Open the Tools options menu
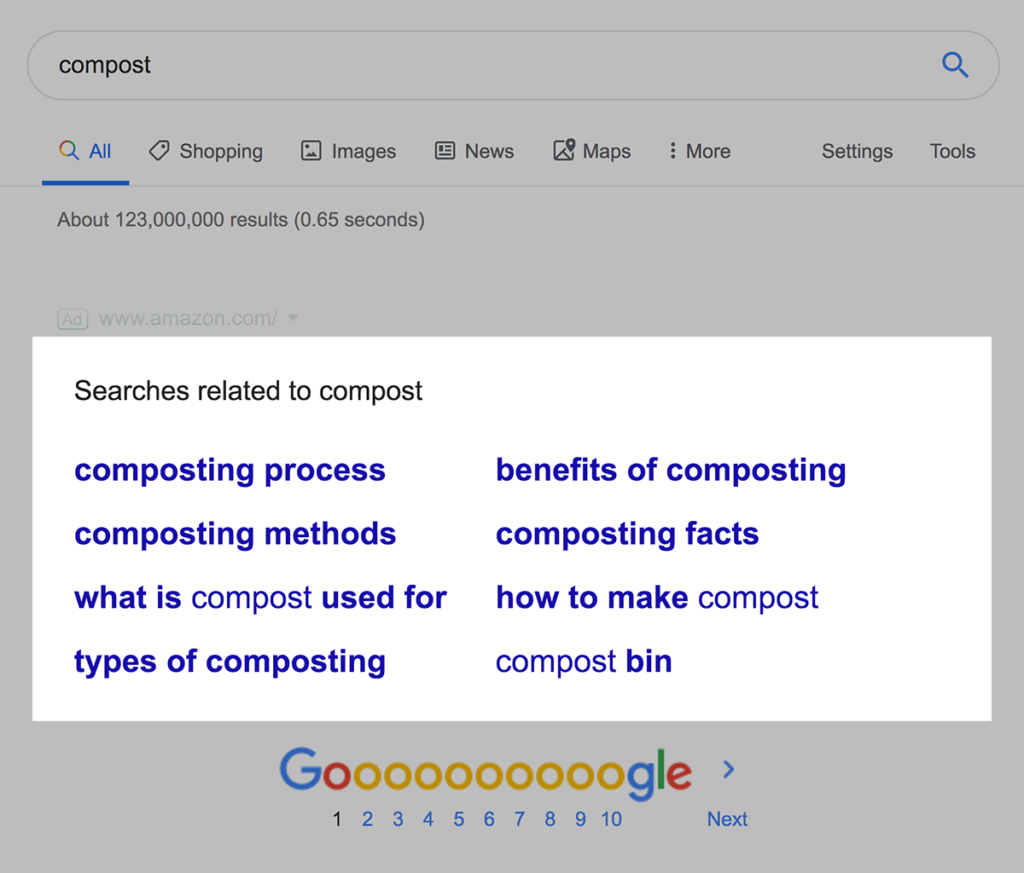Image resolution: width=1024 pixels, height=873 pixels. pyautogui.click(x=952, y=151)
